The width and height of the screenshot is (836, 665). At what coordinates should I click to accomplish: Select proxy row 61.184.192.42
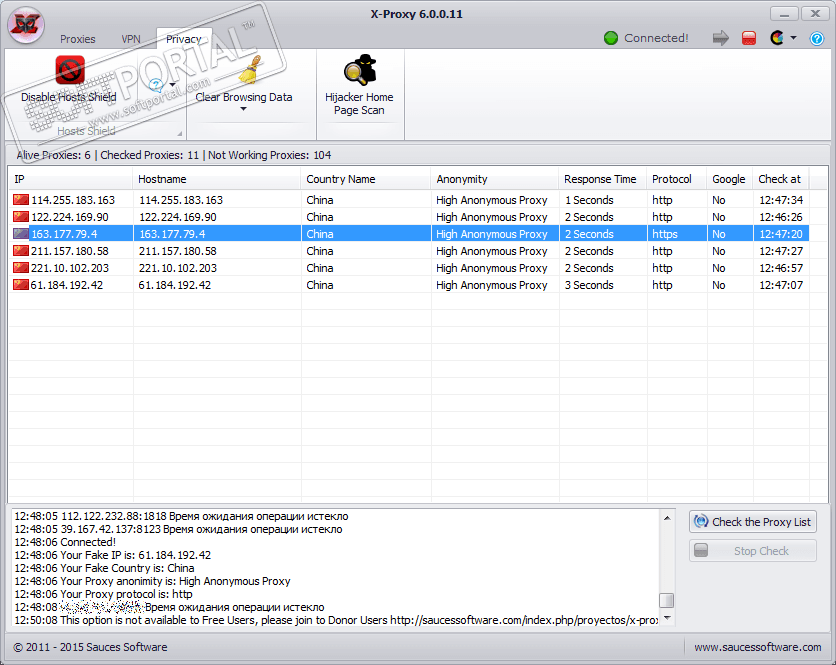click(x=409, y=285)
